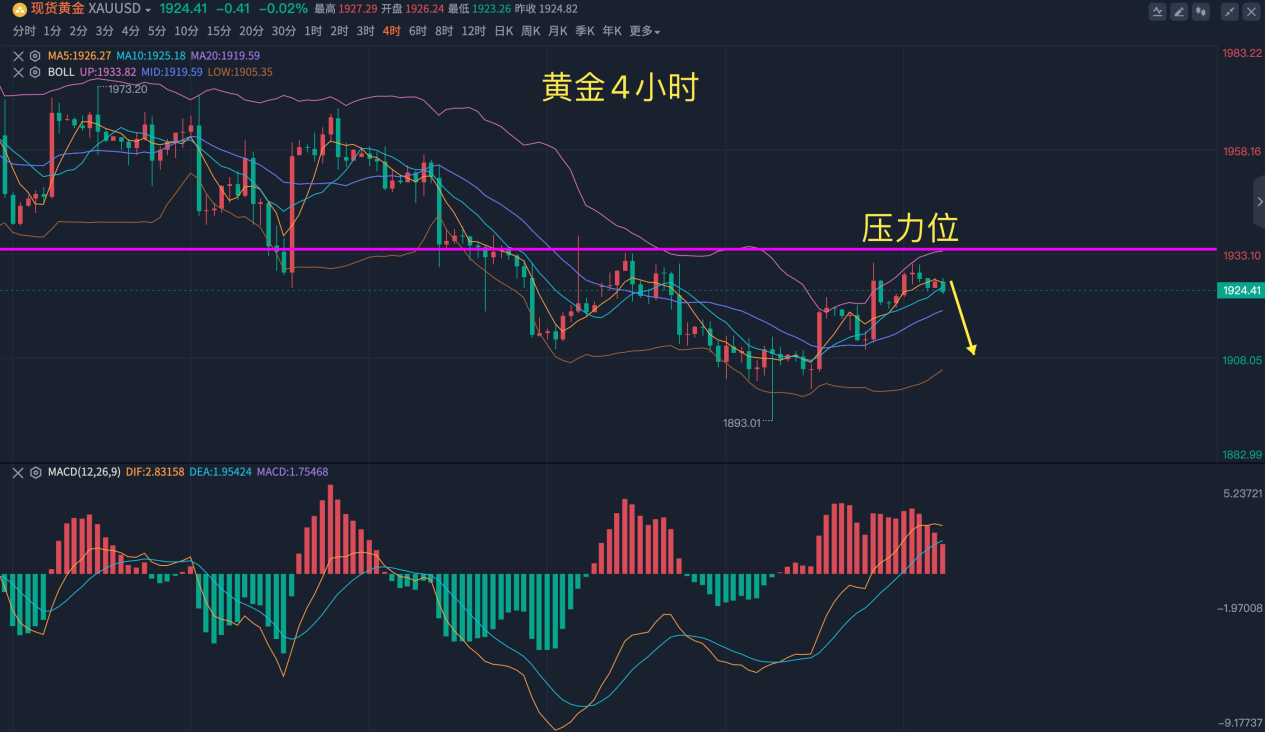This screenshot has height=732, width=1265.
Task: Open BOLL indicator settings hexagon icon
Action: 35,72
